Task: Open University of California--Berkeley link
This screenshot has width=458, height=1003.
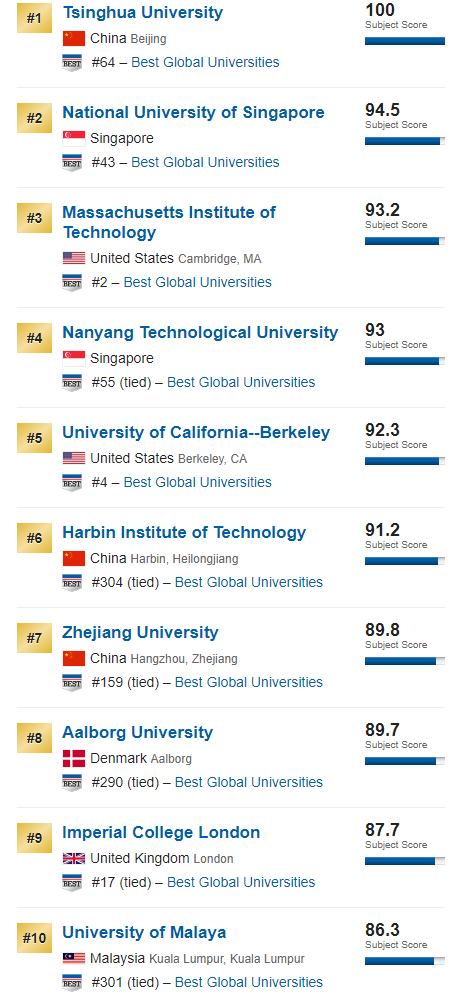Action: click(x=196, y=432)
